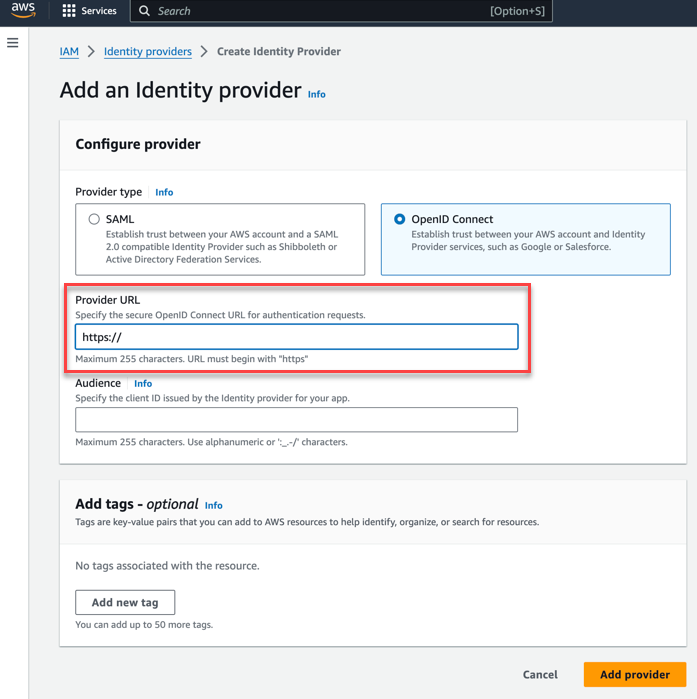
Task: Go to IAM breadcrumb link
Action: pos(69,52)
